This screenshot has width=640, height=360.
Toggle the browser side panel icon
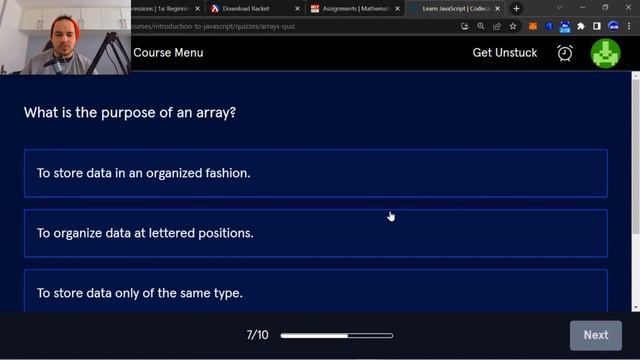(597, 26)
